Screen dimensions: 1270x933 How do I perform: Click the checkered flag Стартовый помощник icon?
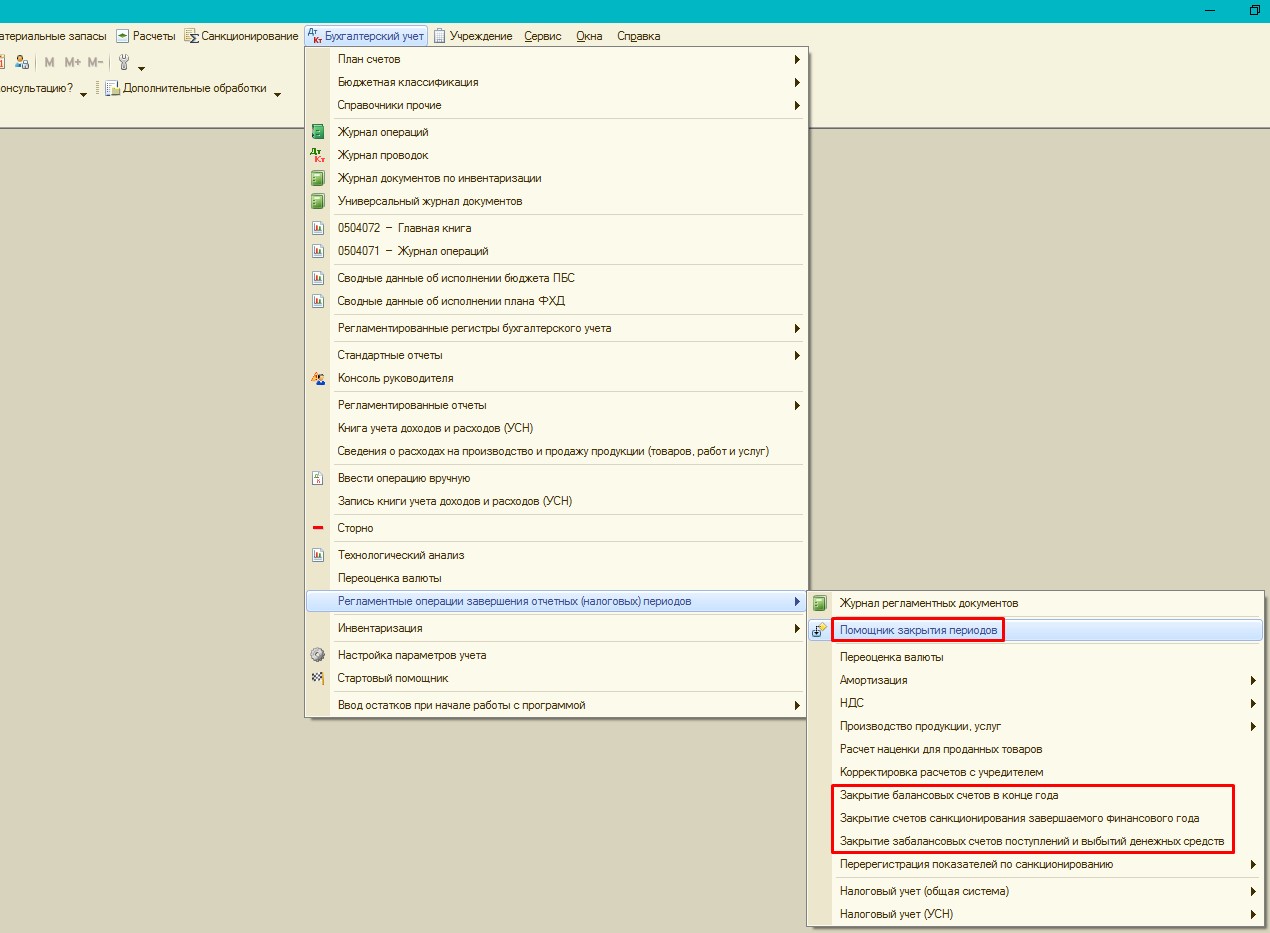pyautogui.click(x=318, y=678)
